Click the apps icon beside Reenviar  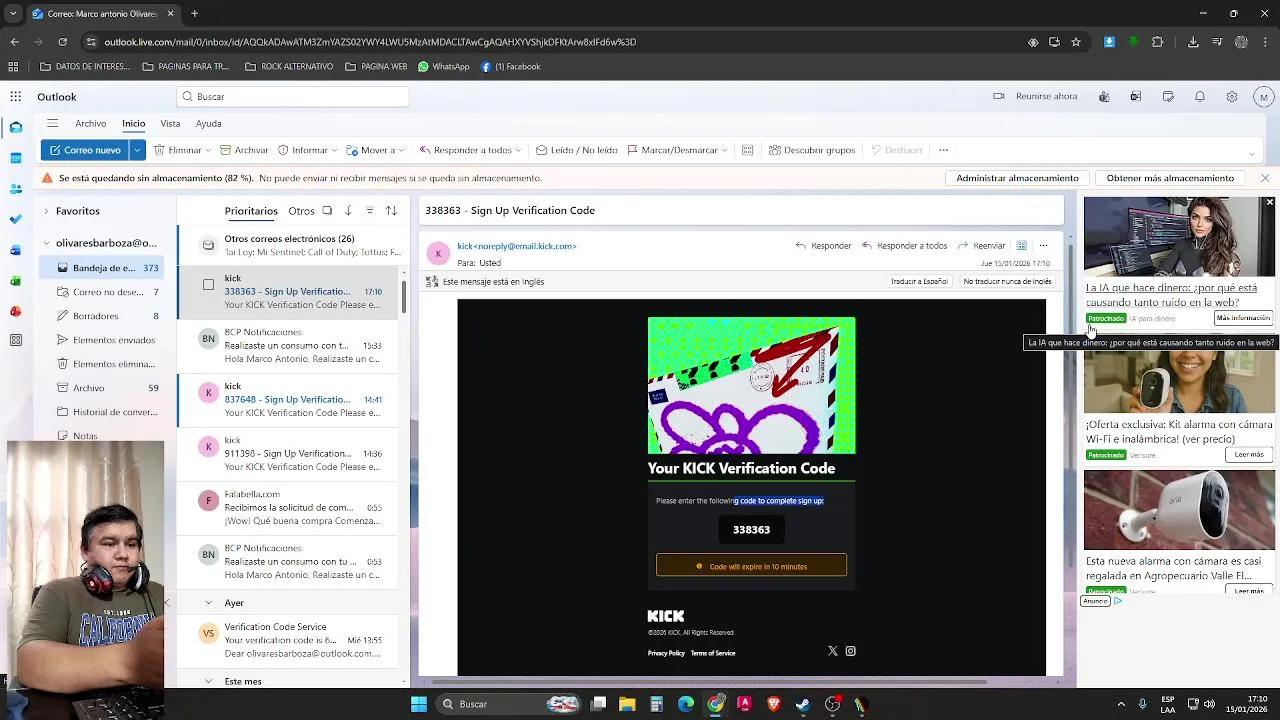(x=1021, y=246)
